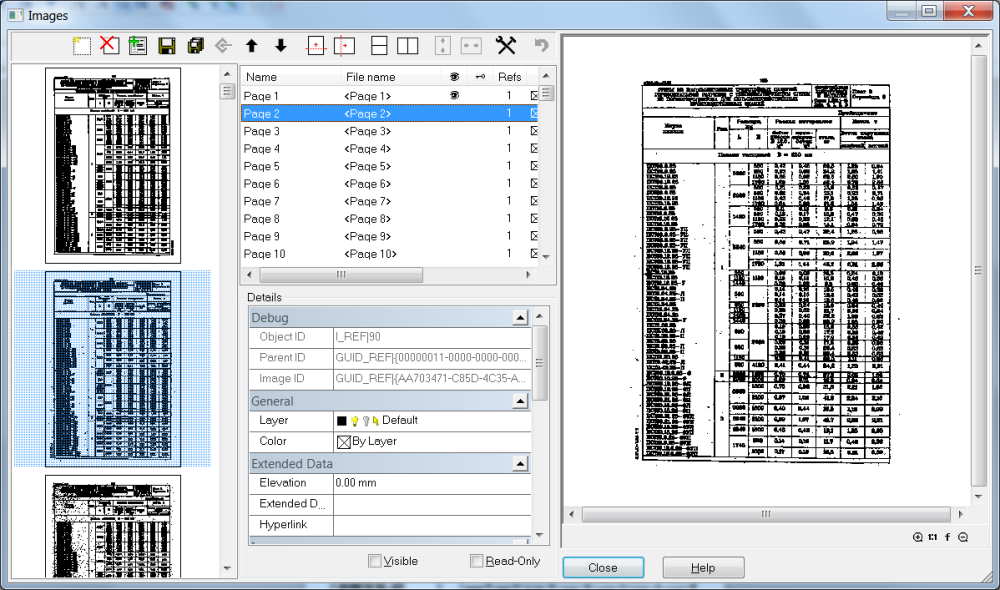The width and height of the screenshot is (1000, 590).
Task: Click the Help button
Action: tap(703, 568)
